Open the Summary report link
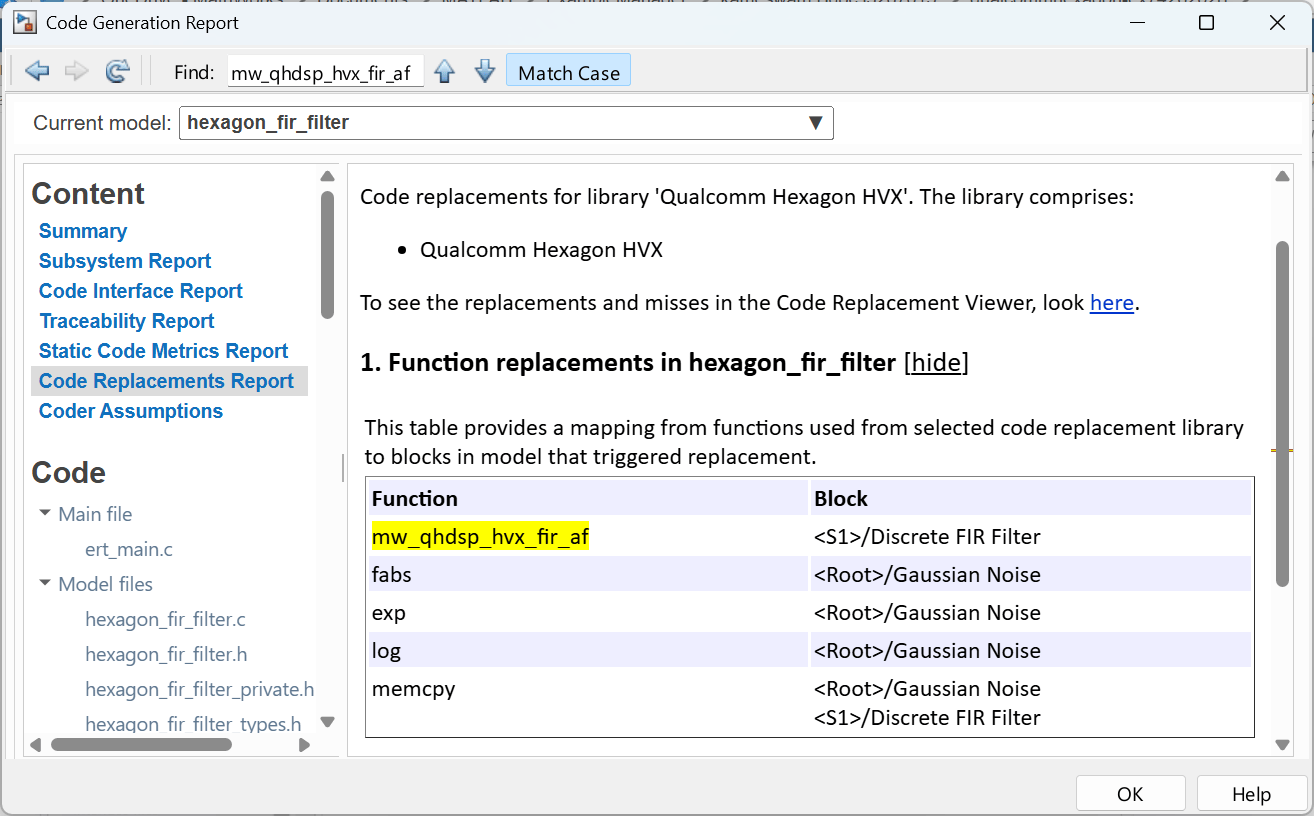 coord(83,231)
